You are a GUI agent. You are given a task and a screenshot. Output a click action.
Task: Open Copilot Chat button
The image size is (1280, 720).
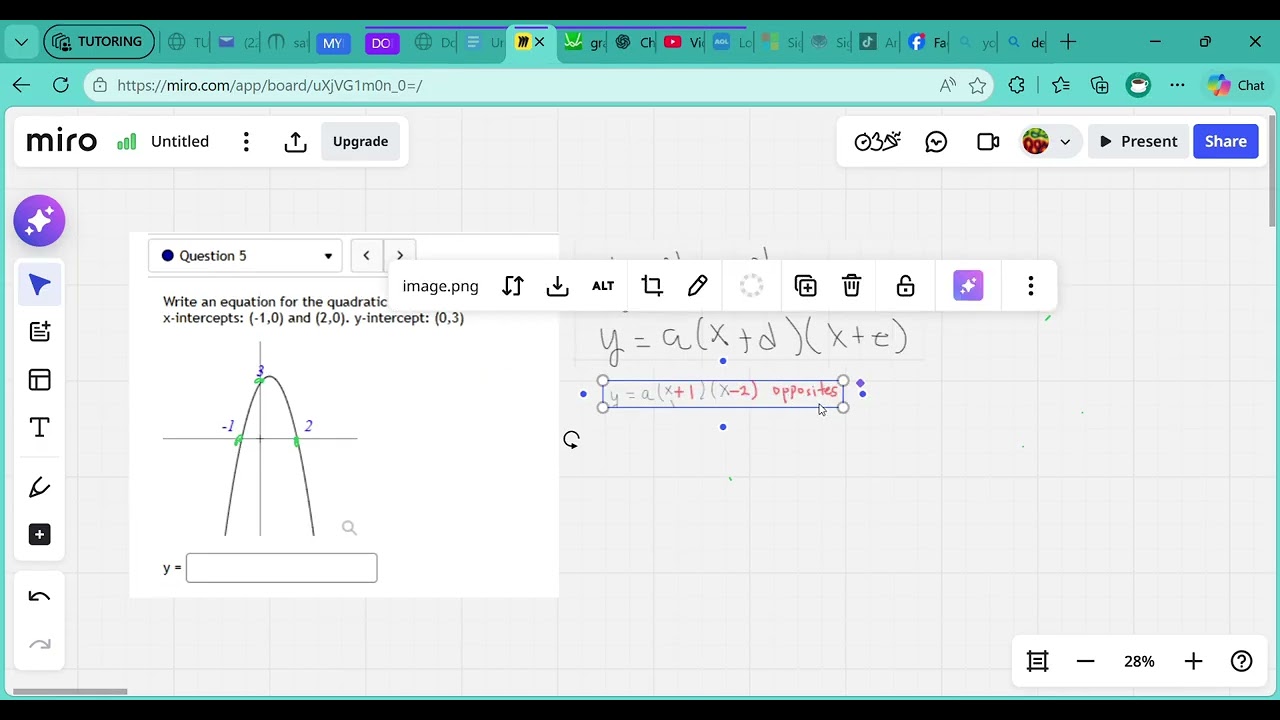(x=1236, y=86)
